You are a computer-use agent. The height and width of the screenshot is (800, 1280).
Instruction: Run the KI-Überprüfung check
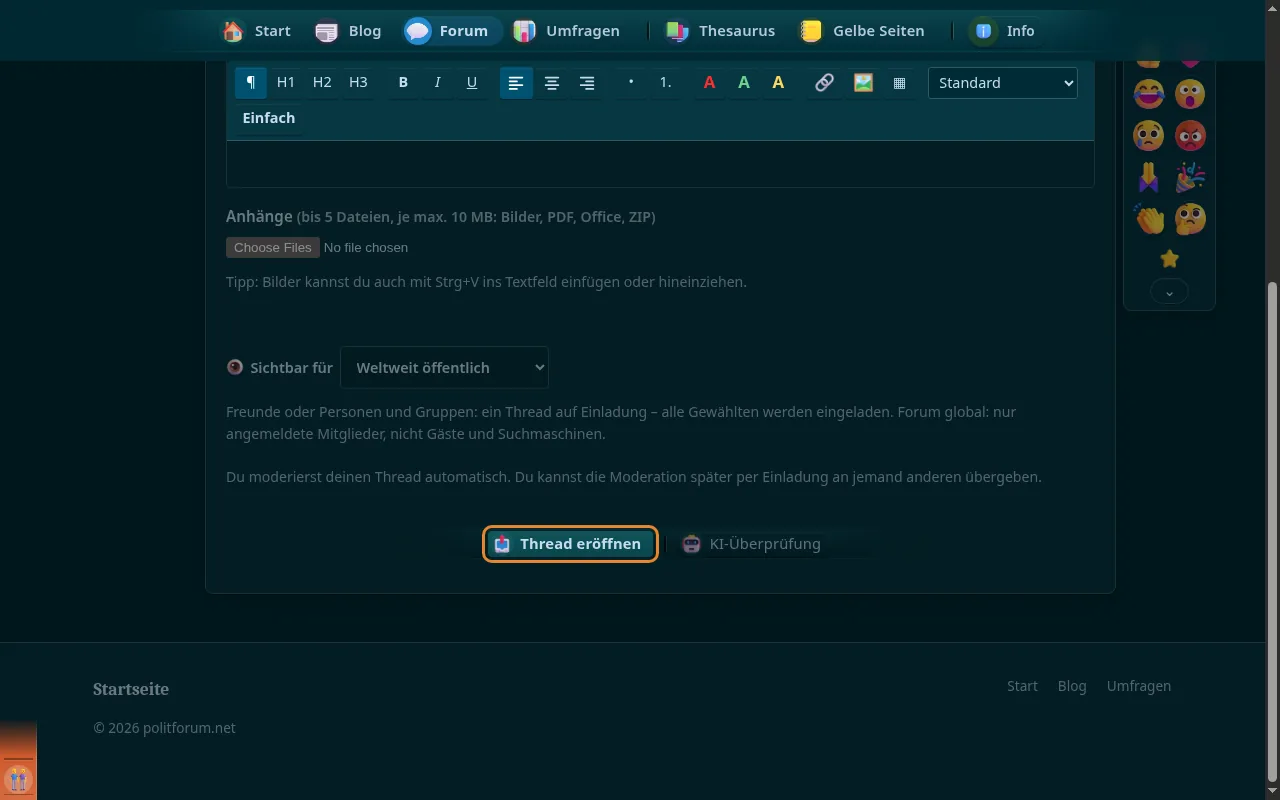coord(752,544)
